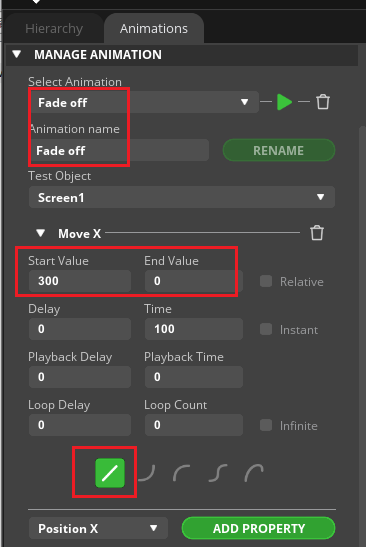366x547 pixels.
Task: Enable the Instant checkbox
Action: 266,329
